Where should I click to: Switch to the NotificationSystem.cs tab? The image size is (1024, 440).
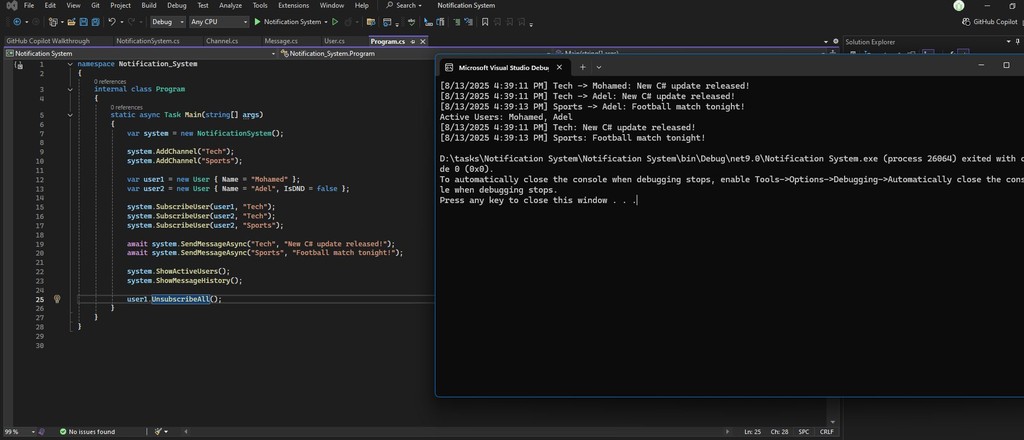pyautogui.click(x=148, y=41)
